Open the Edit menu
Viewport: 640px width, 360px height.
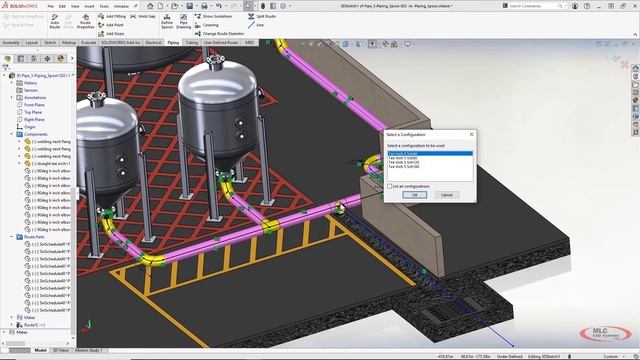pyautogui.click(x=62, y=6)
